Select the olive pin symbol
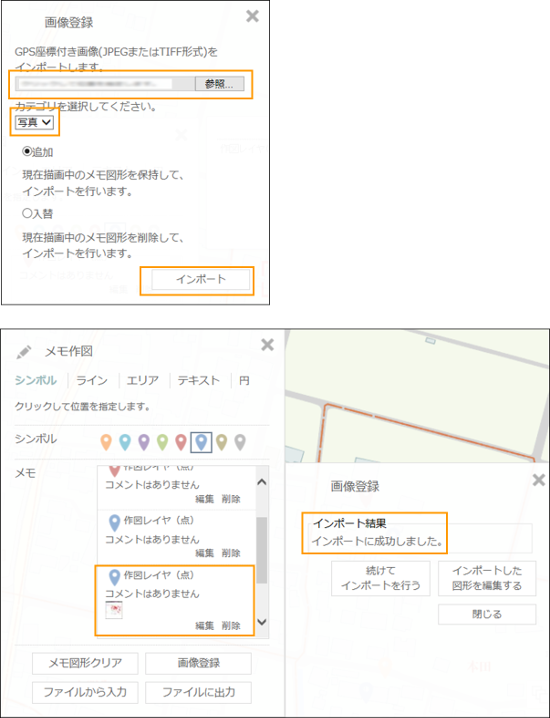The image size is (550, 718). point(221,442)
